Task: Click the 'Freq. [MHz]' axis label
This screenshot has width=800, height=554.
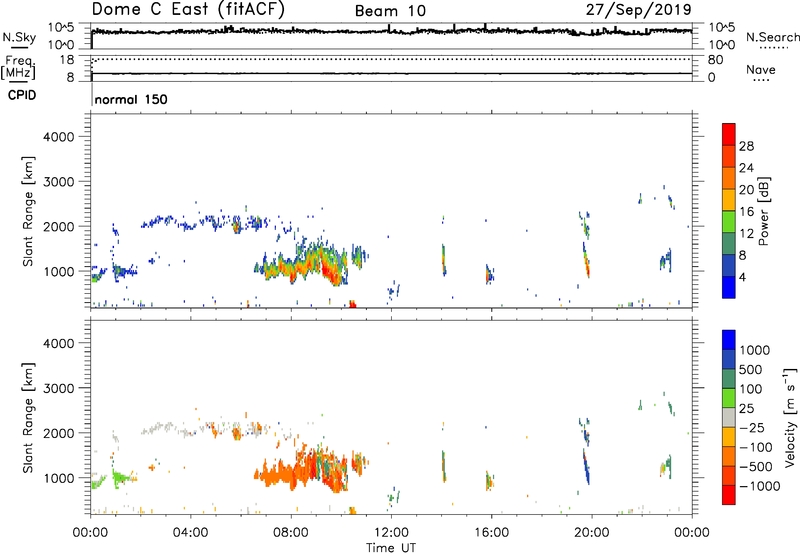Action: tap(19, 68)
